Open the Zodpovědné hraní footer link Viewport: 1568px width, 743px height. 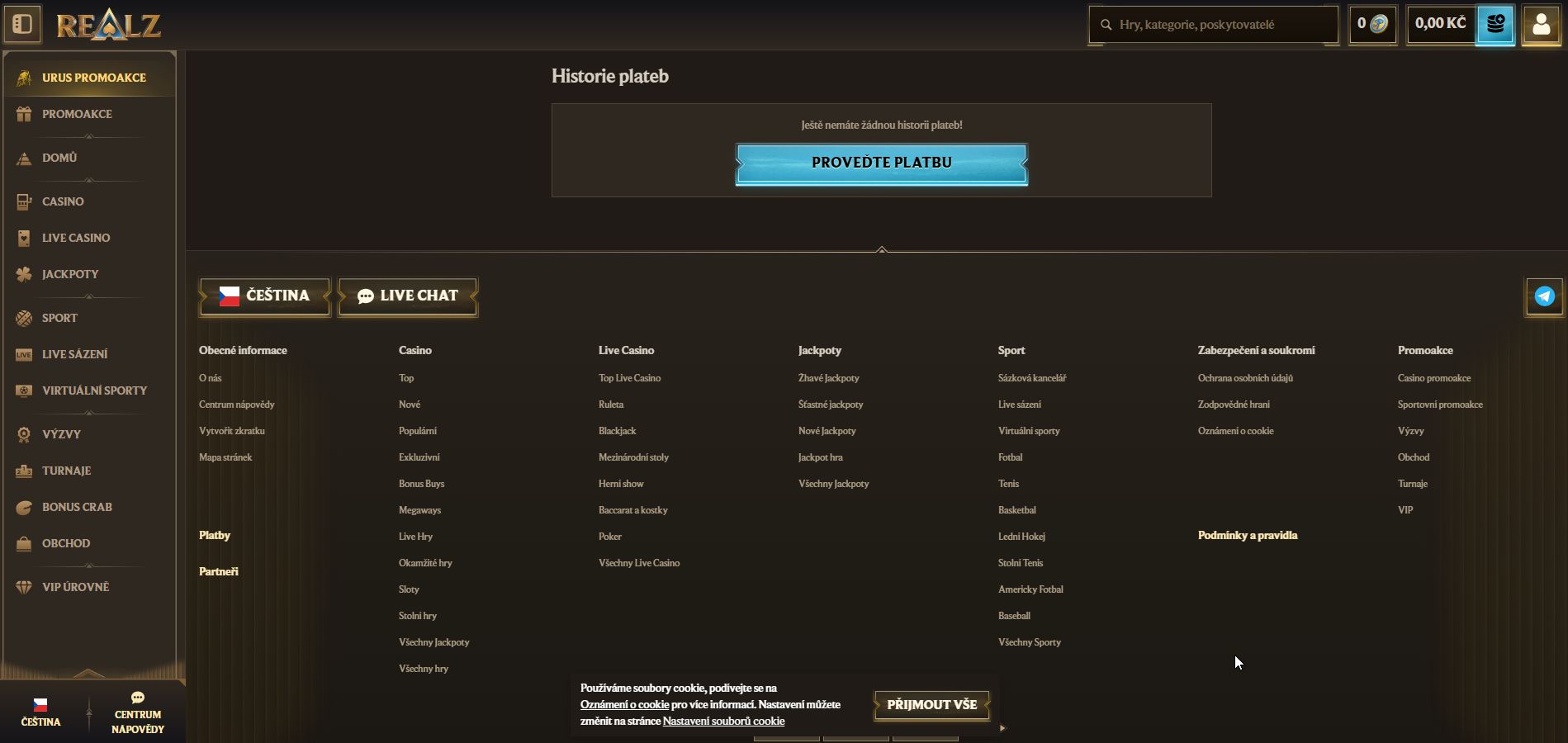[1234, 405]
